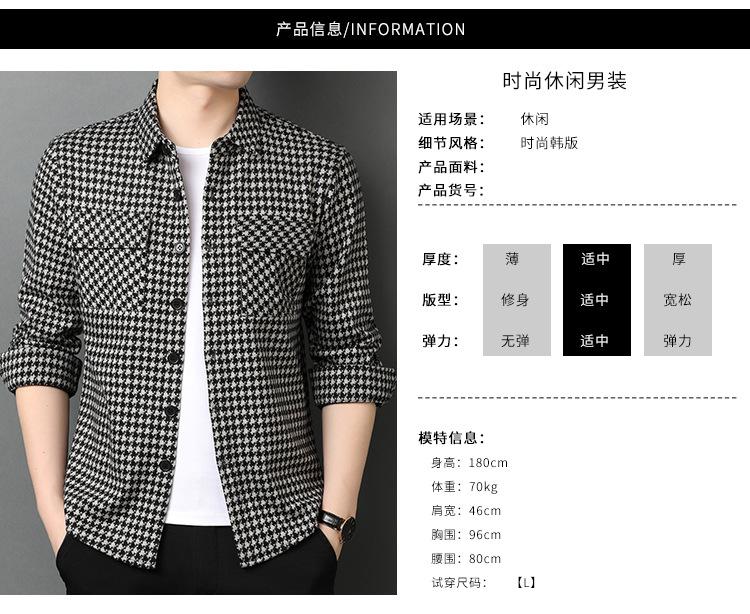Click the tried-on size 【L】 marker
The width and height of the screenshot is (750, 614).
pyautogui.click(x=526, y=582)
